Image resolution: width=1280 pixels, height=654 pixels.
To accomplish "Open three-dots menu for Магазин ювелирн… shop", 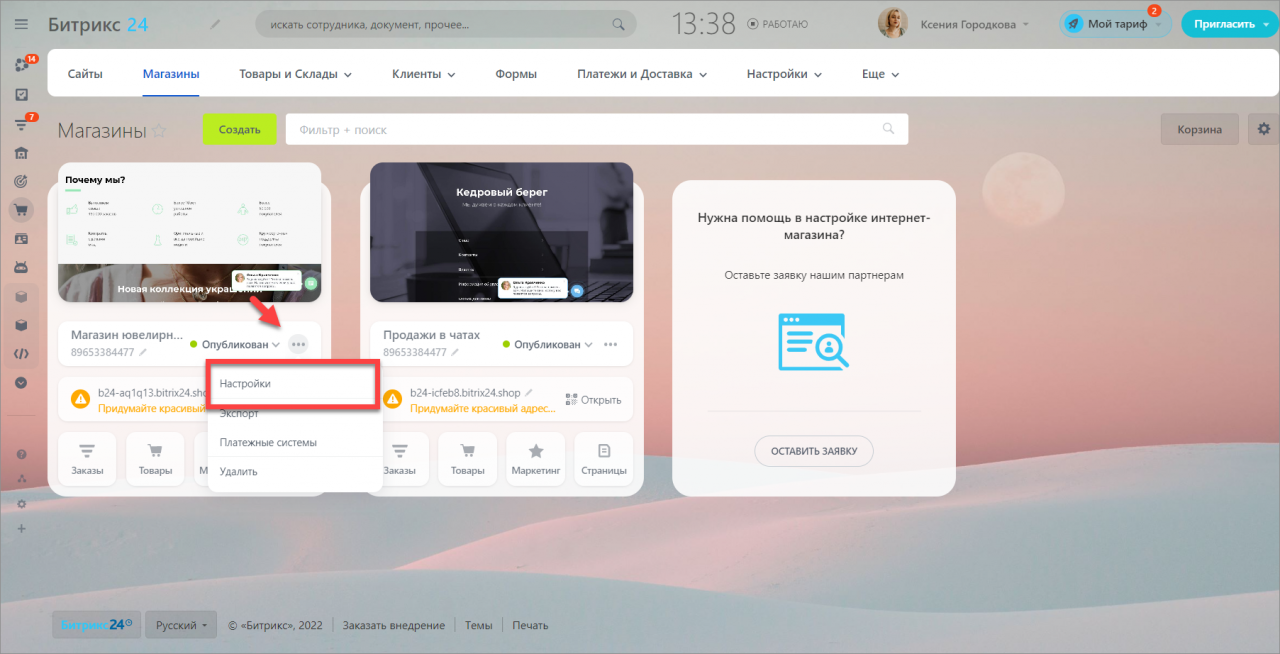I will click(x=298, y=344).
